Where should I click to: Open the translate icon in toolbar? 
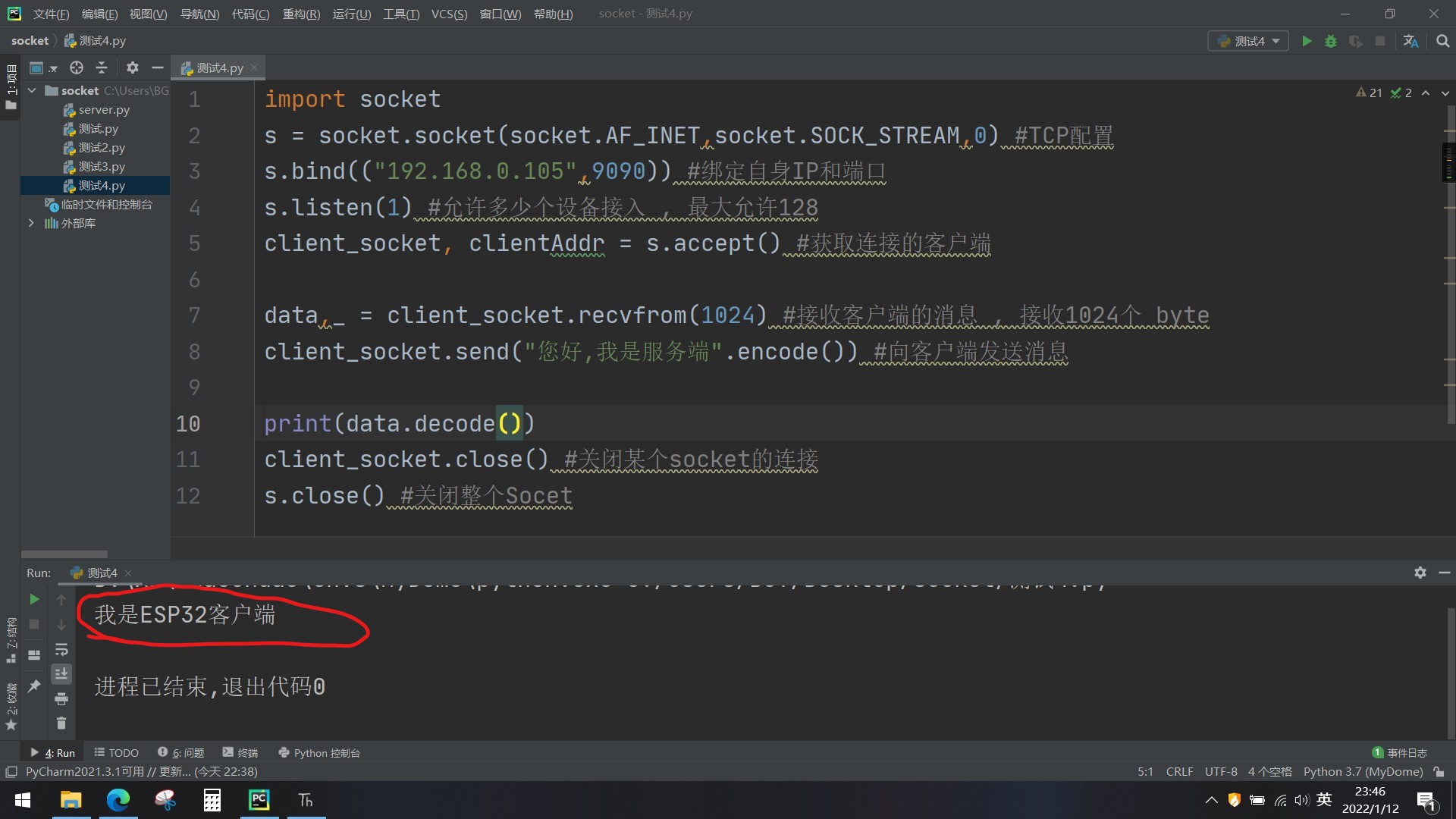1410,41
